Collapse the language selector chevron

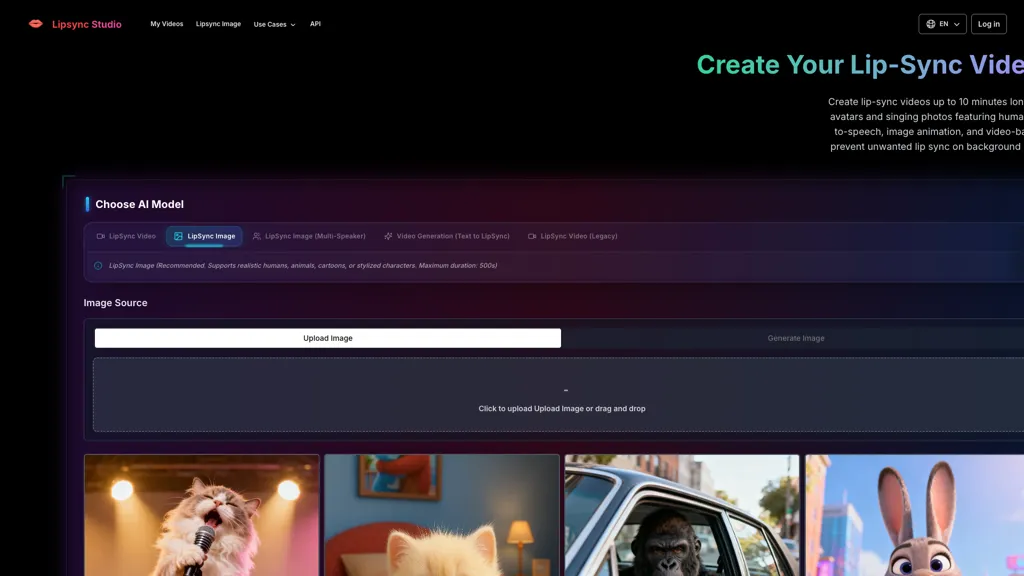955,23
